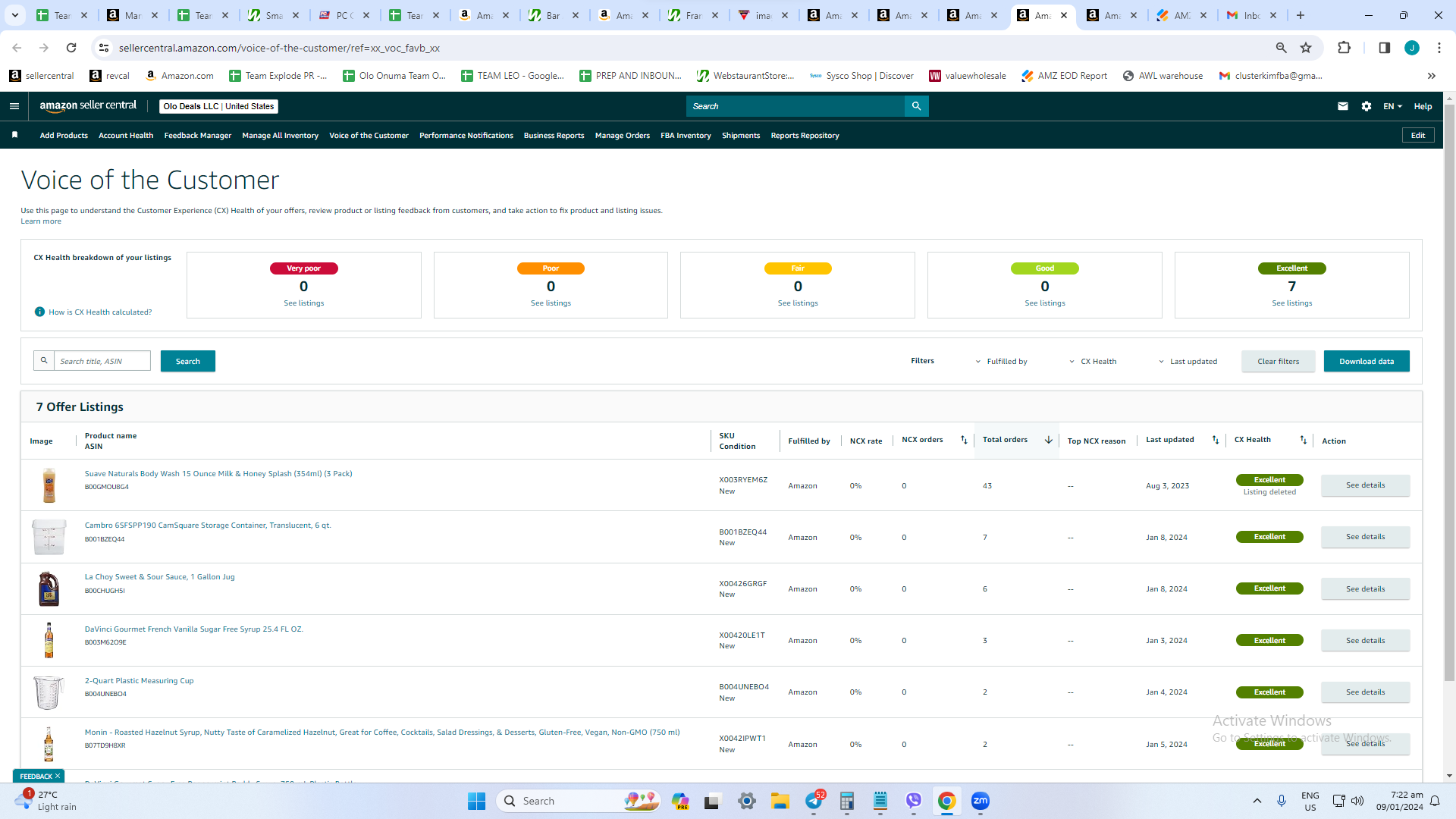
Task: Reload the page with the refresh icon
Action: [71, 48]
